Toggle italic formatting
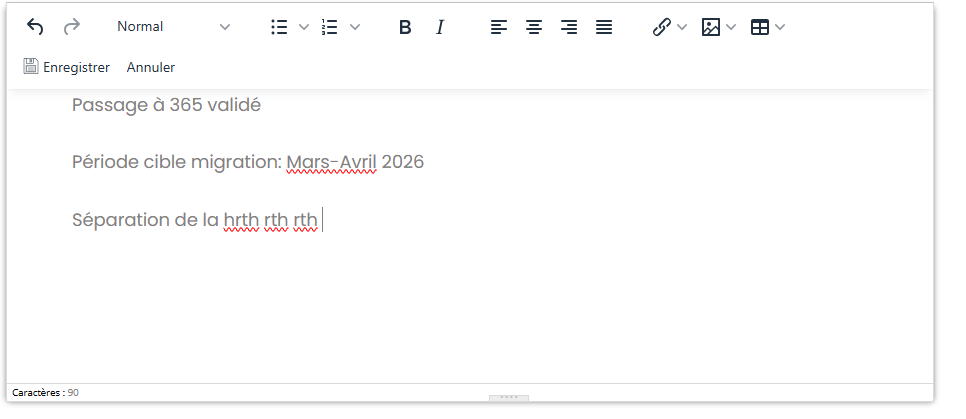The width and height of the screenshot is (966, 419). click(439, 27)
